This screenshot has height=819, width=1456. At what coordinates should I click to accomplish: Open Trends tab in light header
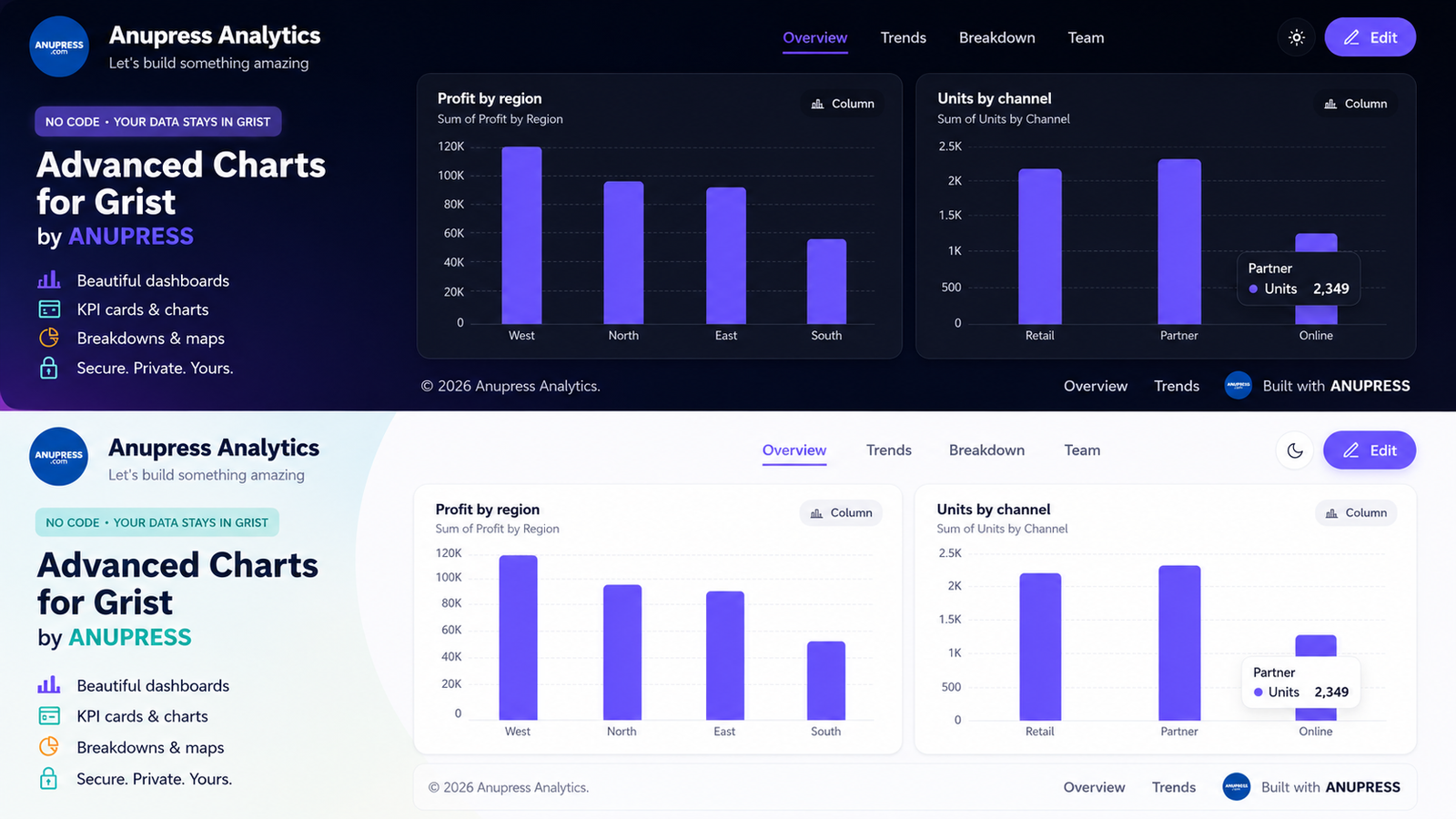click(888, 450)
